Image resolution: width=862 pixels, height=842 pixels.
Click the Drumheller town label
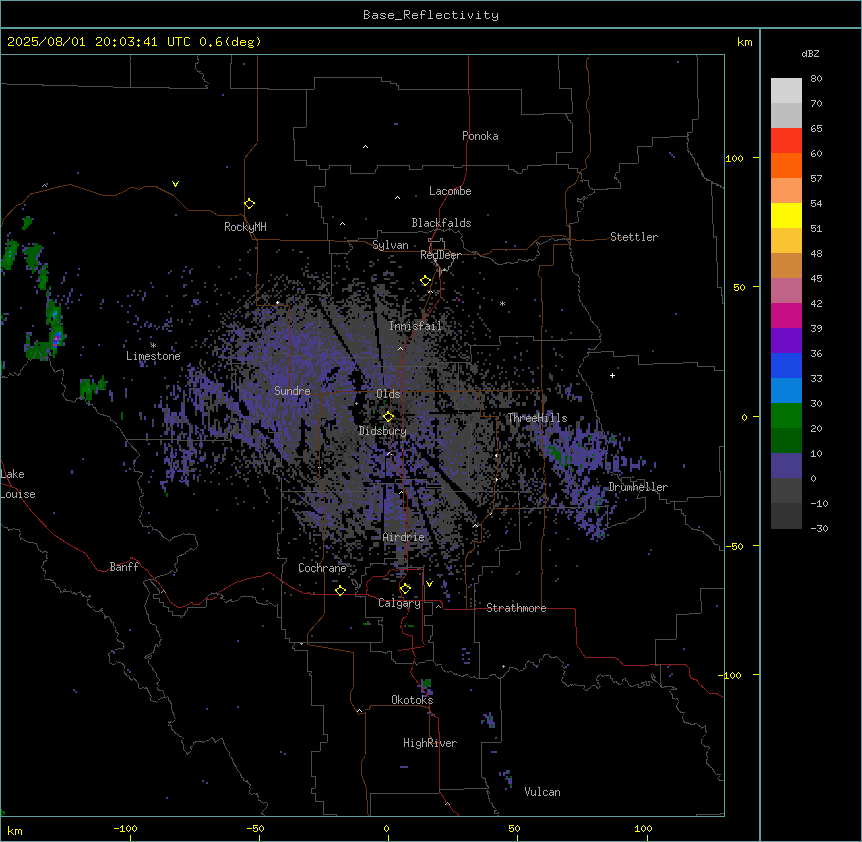[x=638, y=487]
